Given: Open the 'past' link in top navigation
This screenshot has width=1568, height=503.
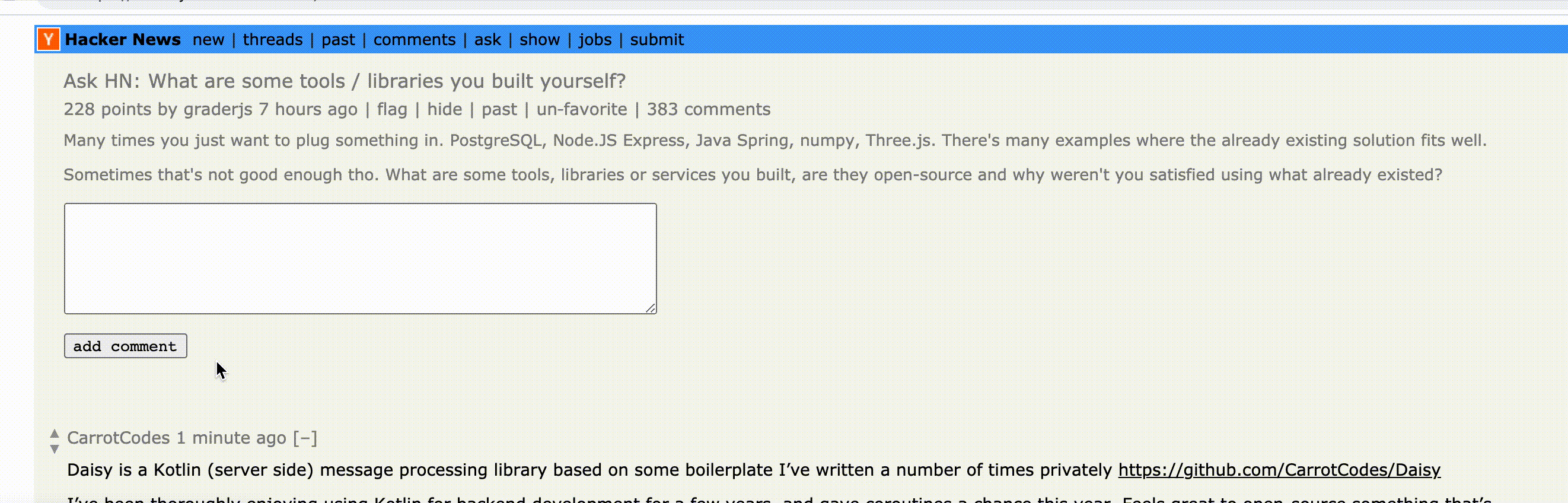Looking at the screenshot, I should (338, 40).
